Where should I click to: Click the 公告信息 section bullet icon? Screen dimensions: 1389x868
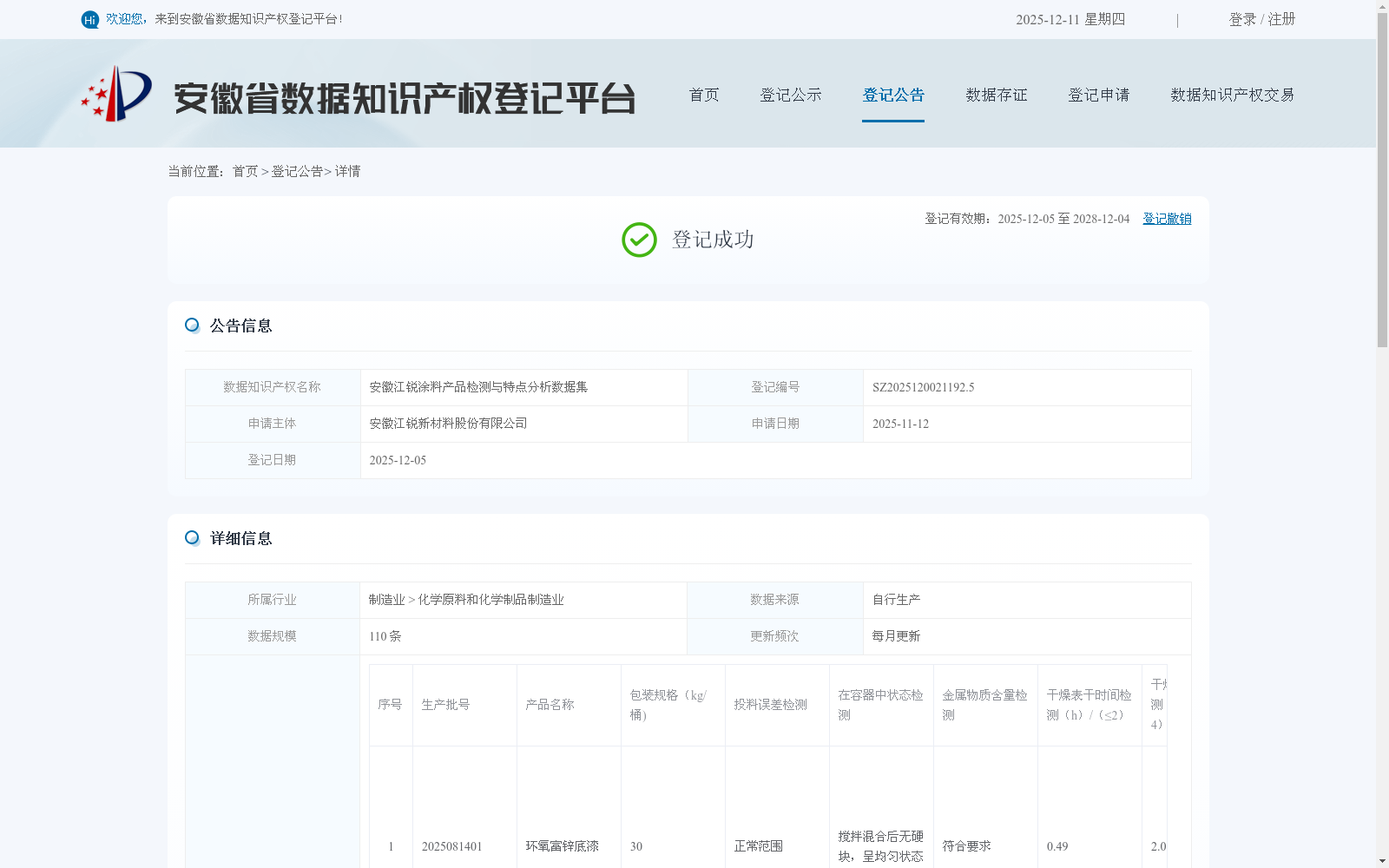pyautogui.click(x=192, y=325)
